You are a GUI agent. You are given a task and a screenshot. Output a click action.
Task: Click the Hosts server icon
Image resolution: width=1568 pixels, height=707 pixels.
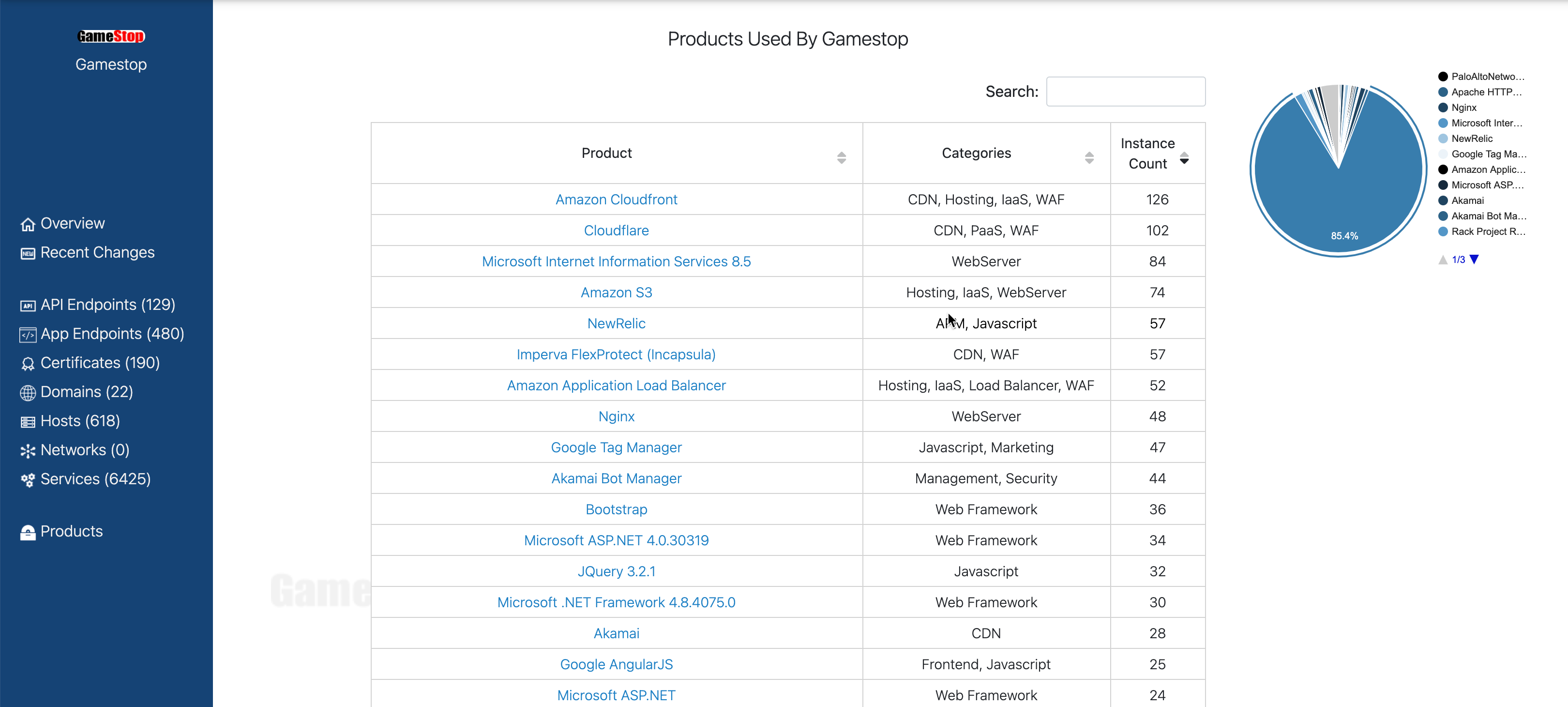pos(28,422)
